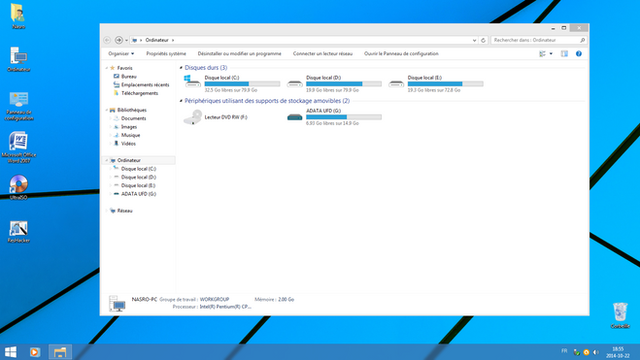Select the ResHacker desktop icon

[x=18, y=232]
